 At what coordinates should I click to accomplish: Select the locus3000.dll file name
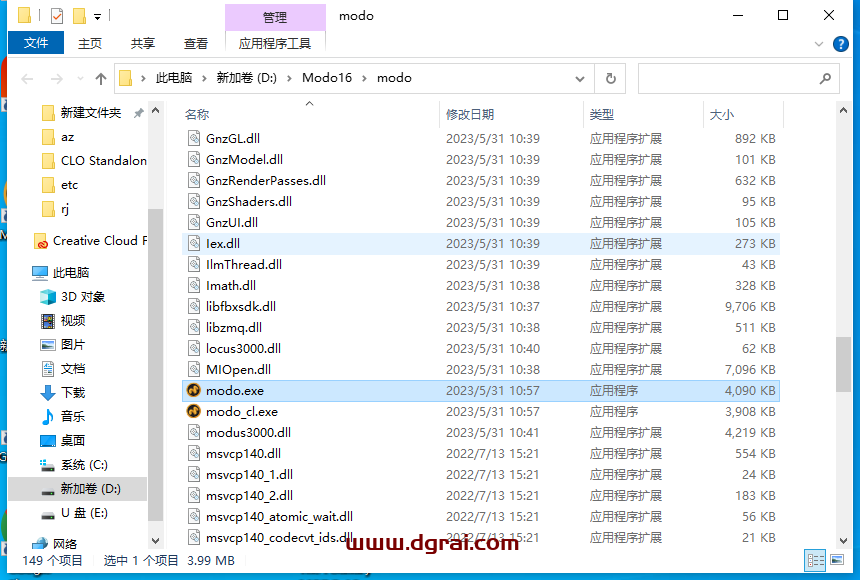pos(243,348)
